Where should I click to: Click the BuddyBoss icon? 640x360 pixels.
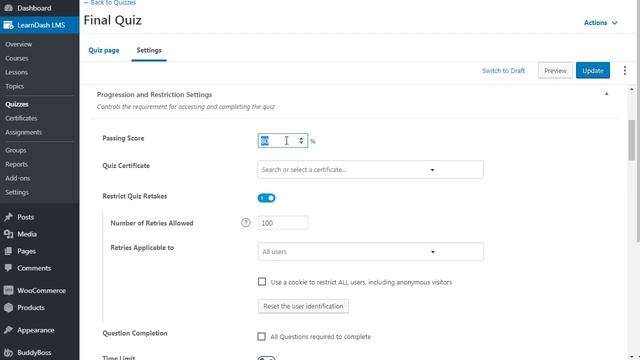[8, 353]
